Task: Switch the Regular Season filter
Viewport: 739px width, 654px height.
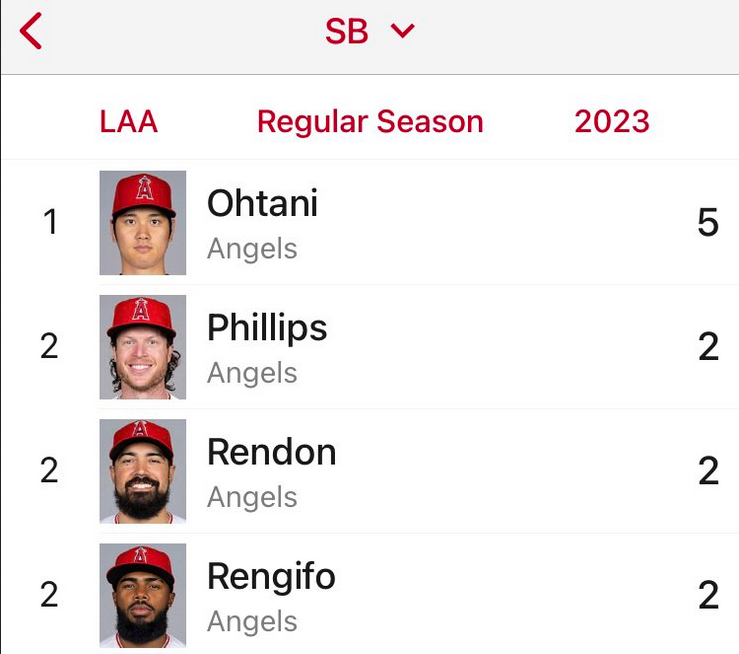Action: (370, 122)
